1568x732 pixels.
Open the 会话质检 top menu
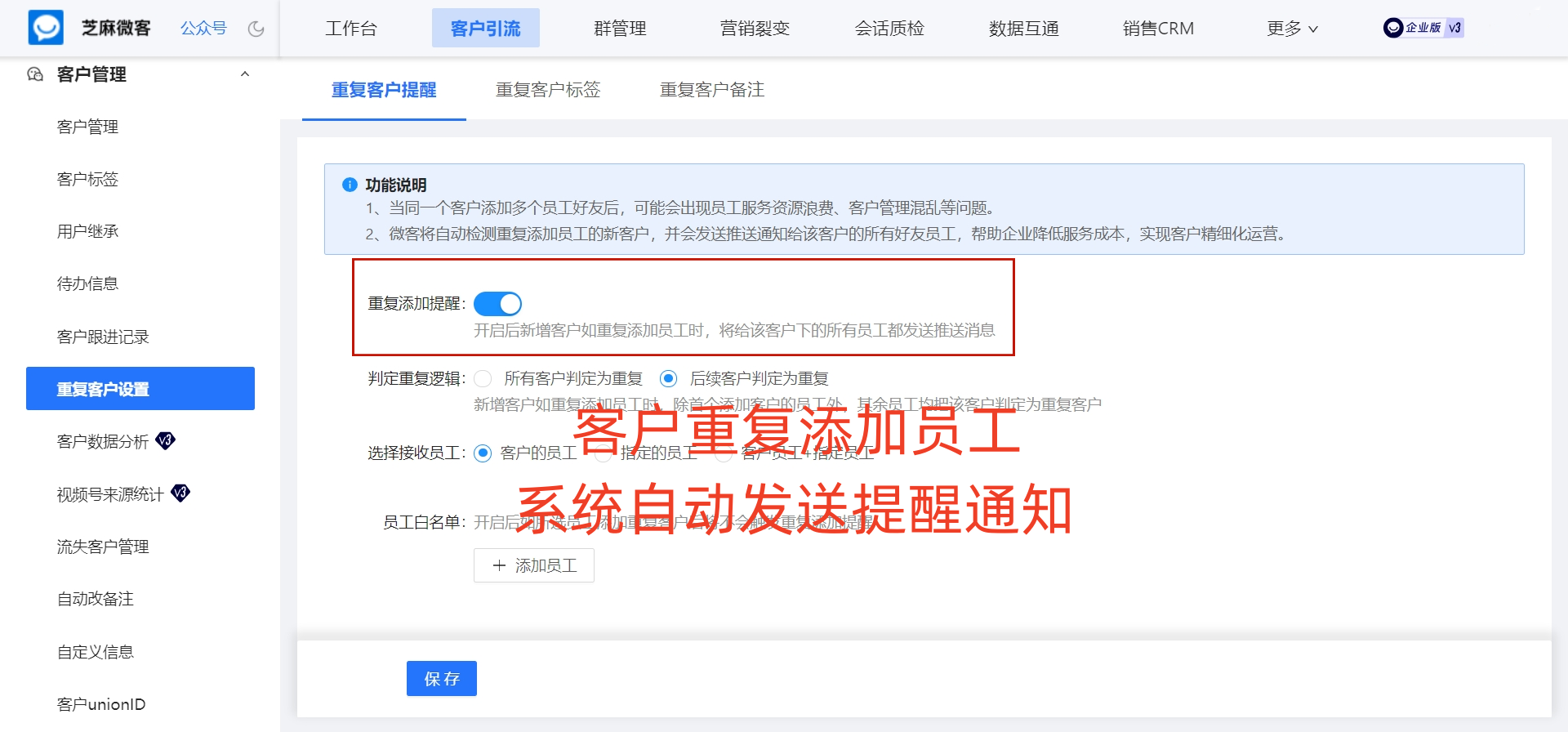tap(889, 29)
